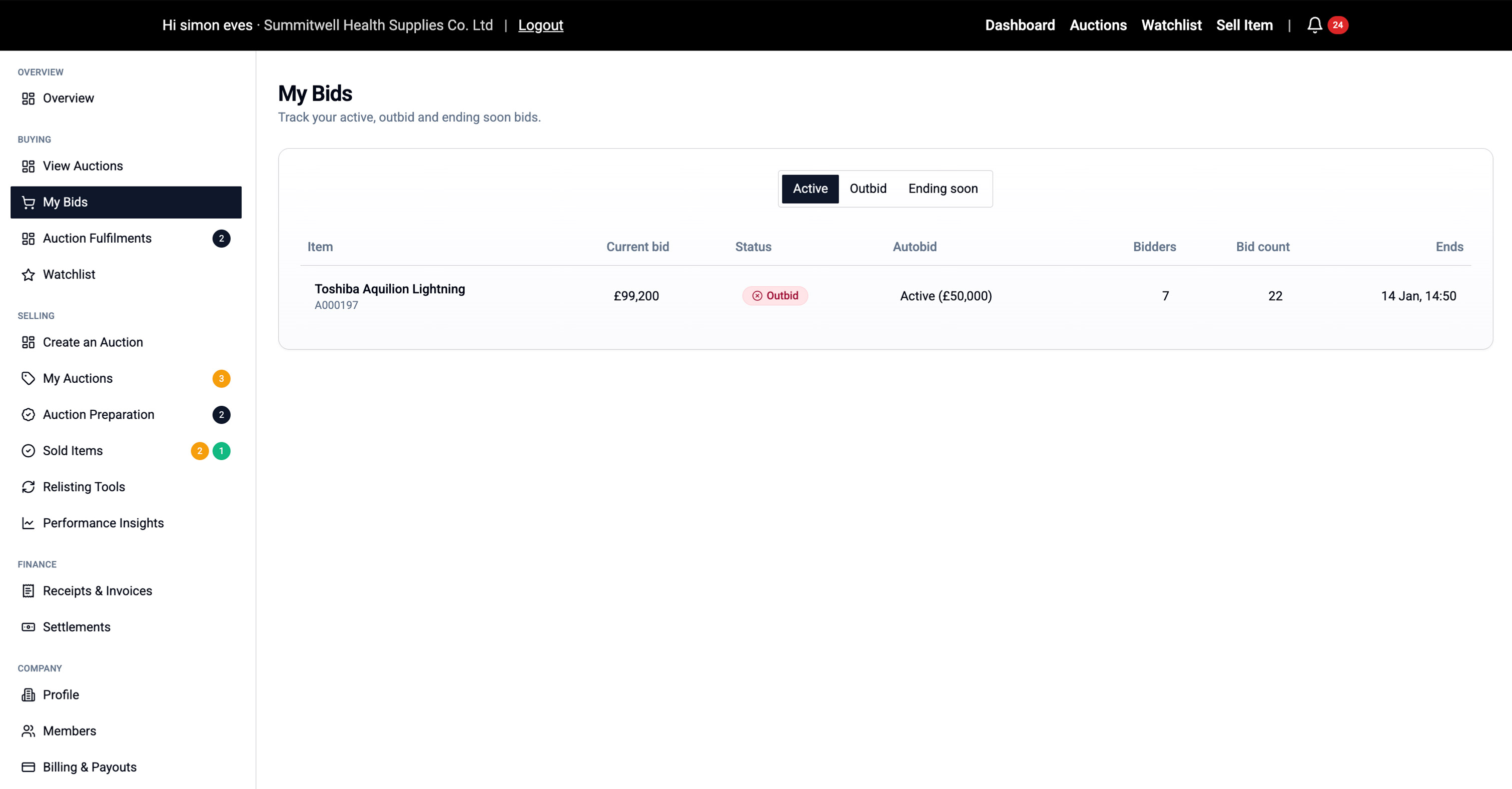The image size is (1512, 789).
Task: Click the My Auctions tag icon
Action: [x=28, y=378]
